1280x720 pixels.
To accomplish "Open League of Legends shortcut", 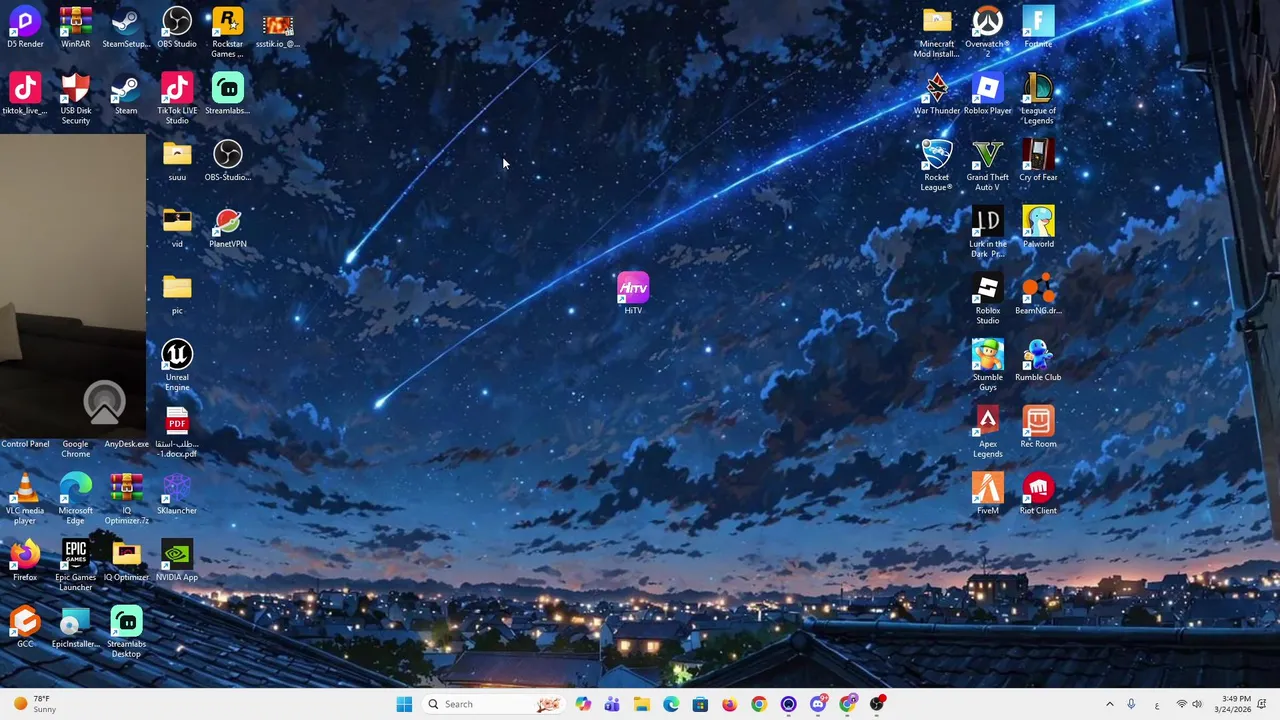I will pos(1038,99).
